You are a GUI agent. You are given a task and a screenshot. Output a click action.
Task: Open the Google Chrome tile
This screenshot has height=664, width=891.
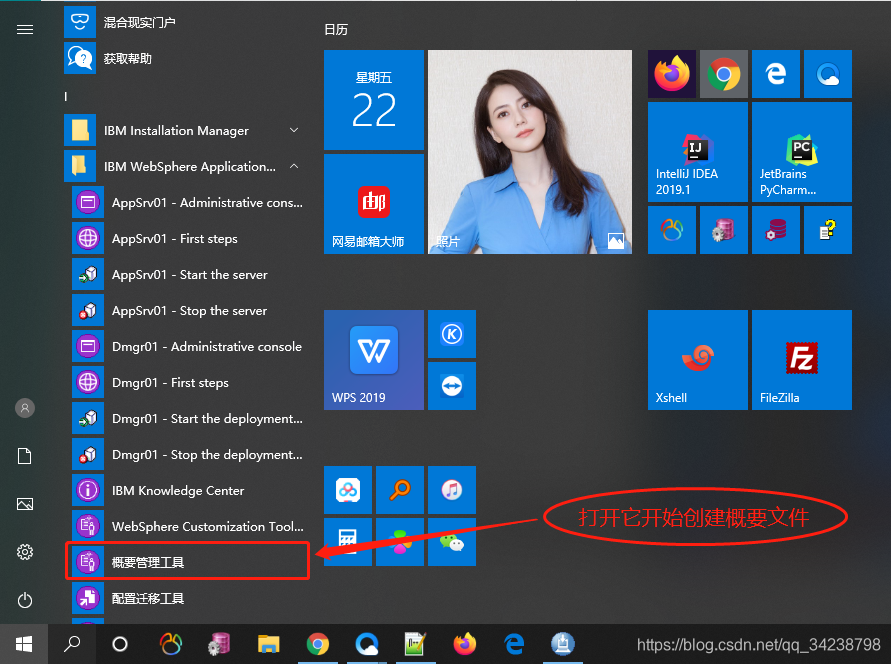point(723,74)
